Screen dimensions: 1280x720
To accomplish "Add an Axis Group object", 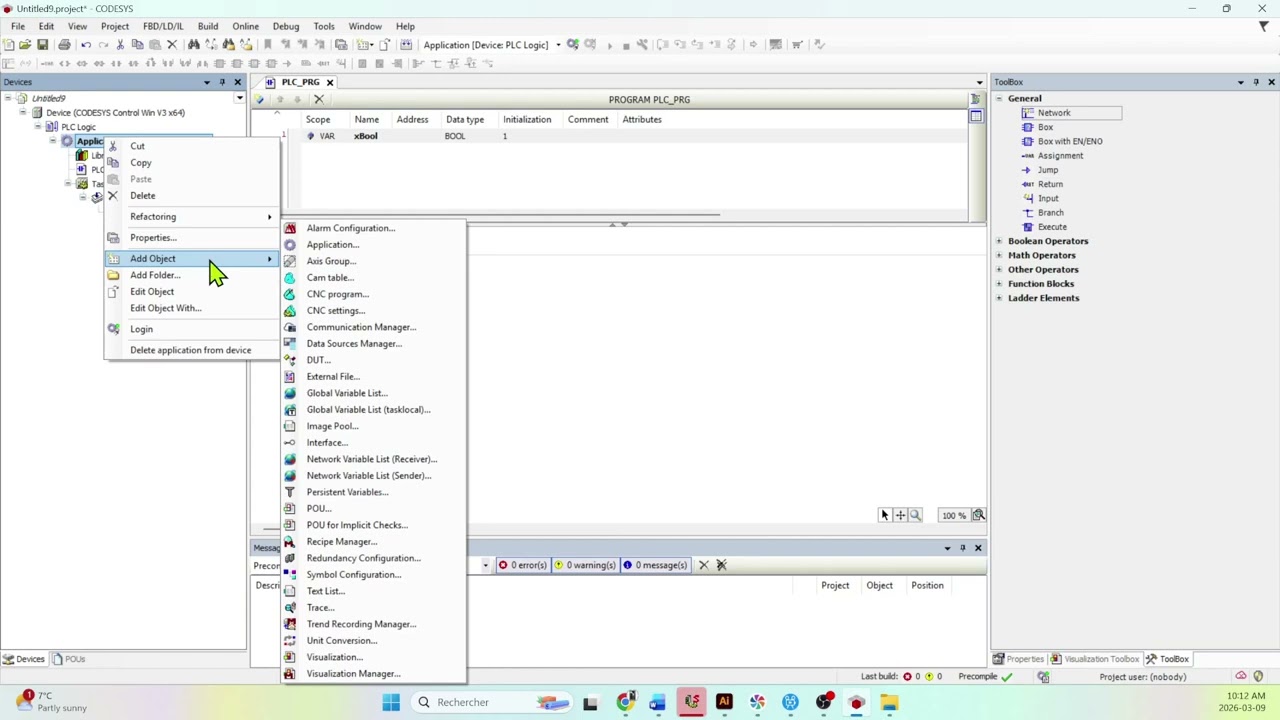I will [x=331, y=261].
